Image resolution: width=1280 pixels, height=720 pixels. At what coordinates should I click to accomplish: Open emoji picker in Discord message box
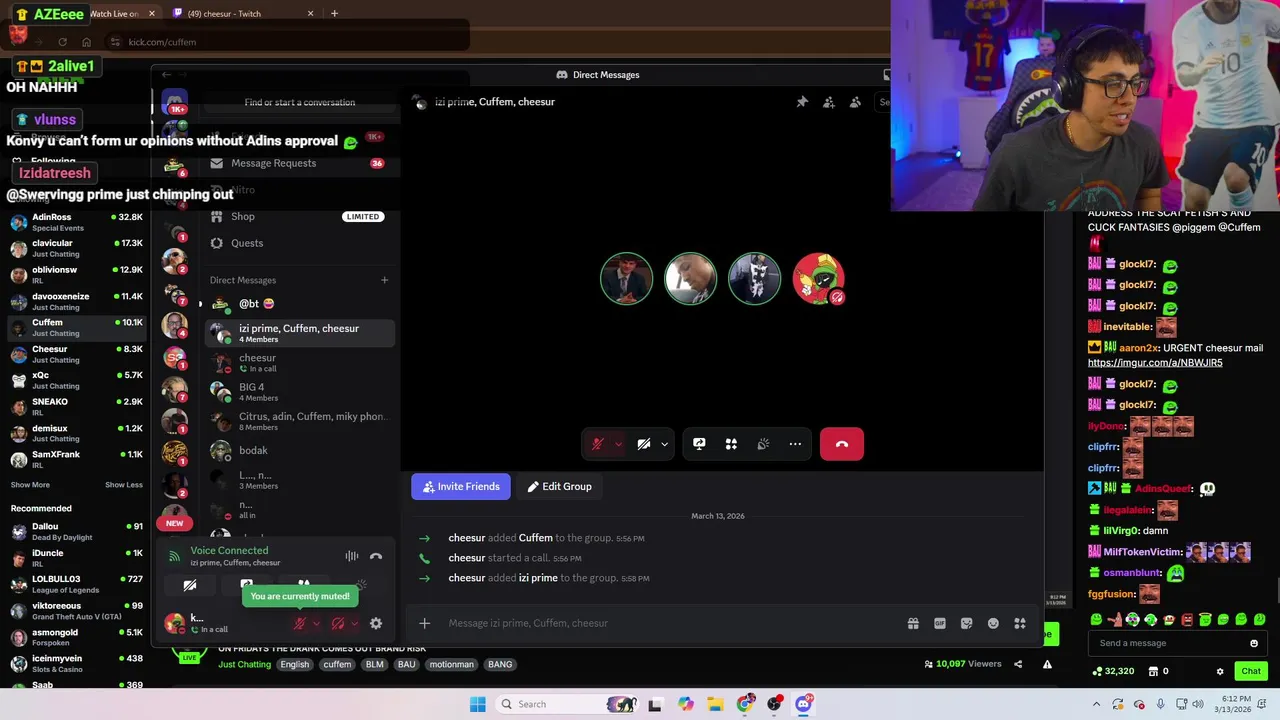[993, 623]
